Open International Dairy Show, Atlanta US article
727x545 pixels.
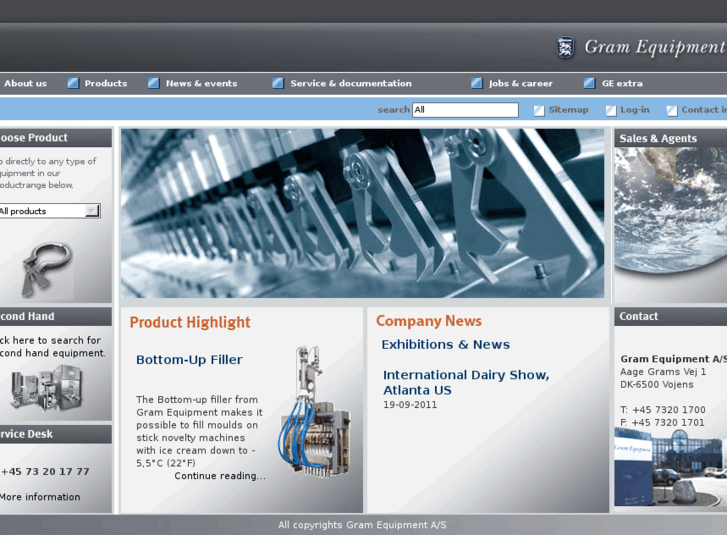coord(466,382)
